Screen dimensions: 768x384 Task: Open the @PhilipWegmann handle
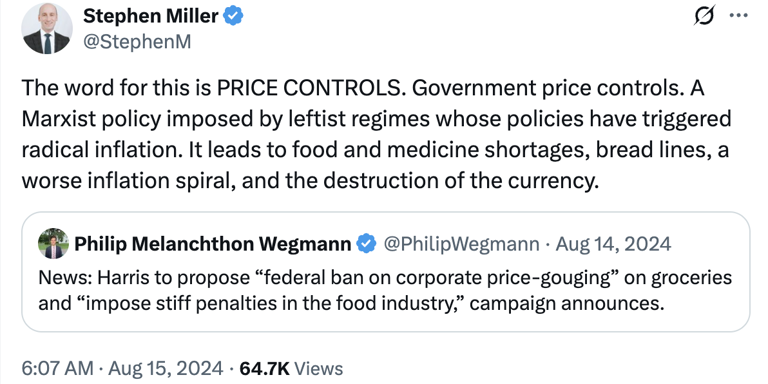(x=461, y=243)
